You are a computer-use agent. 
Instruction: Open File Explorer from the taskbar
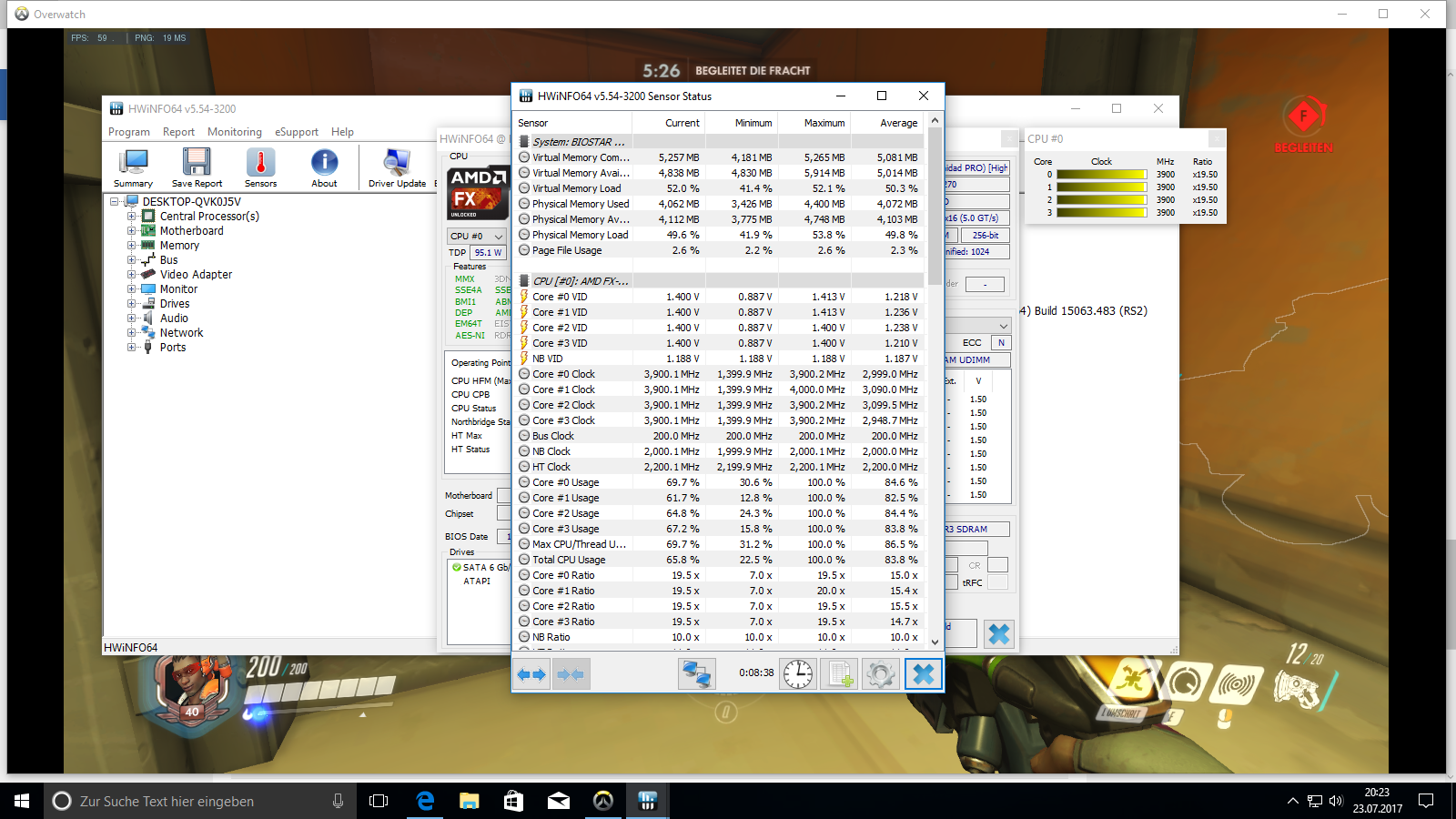pos(470,801)
